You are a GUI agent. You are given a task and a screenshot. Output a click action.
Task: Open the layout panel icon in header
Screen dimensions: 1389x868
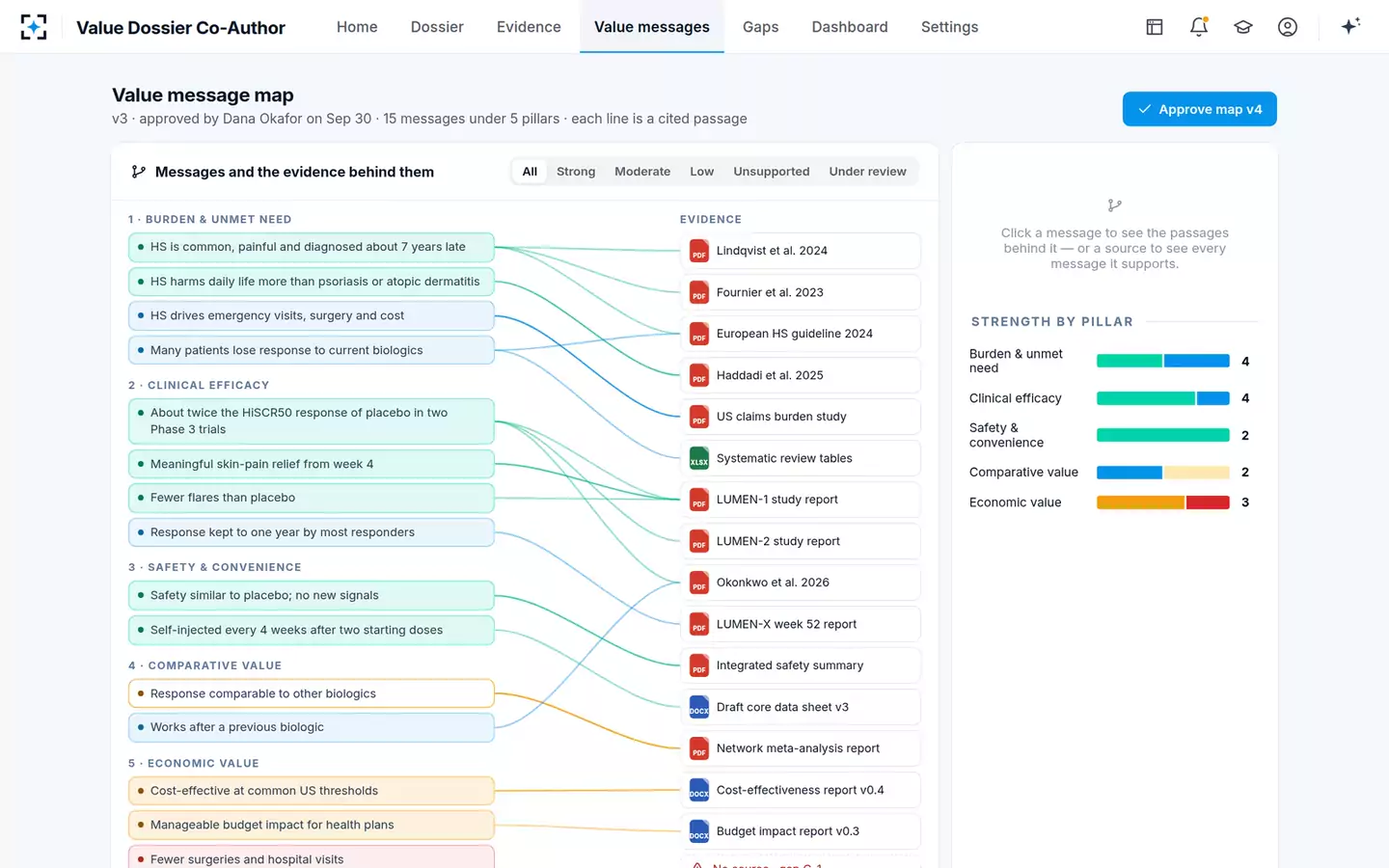[1155, 27]
